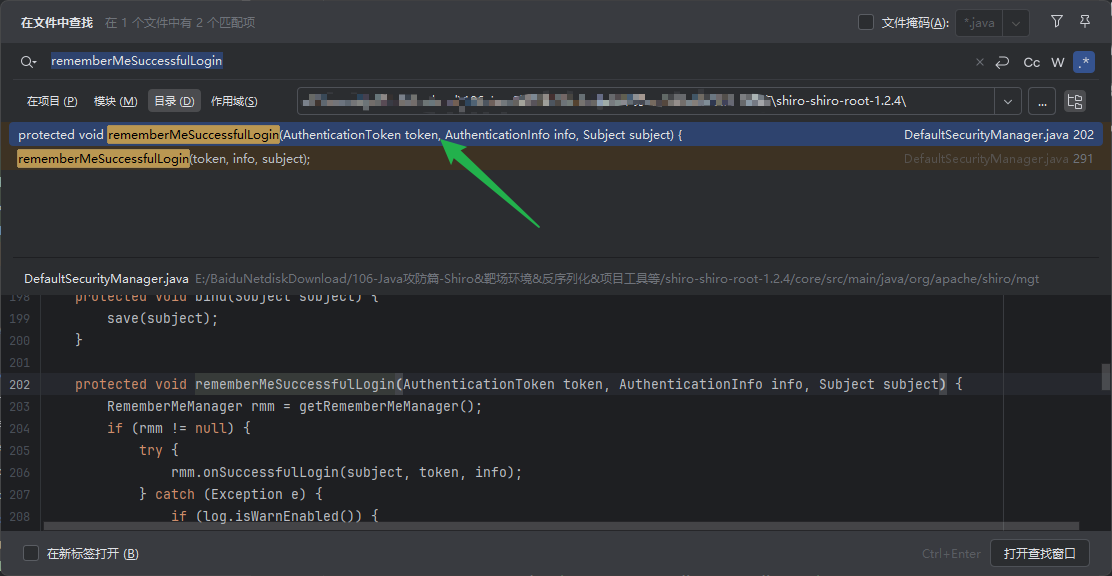The height and width of the screenshot is (576, 1112).
Task: Expand the *.java file mask dropdown
Action: tap(1016, 23)
